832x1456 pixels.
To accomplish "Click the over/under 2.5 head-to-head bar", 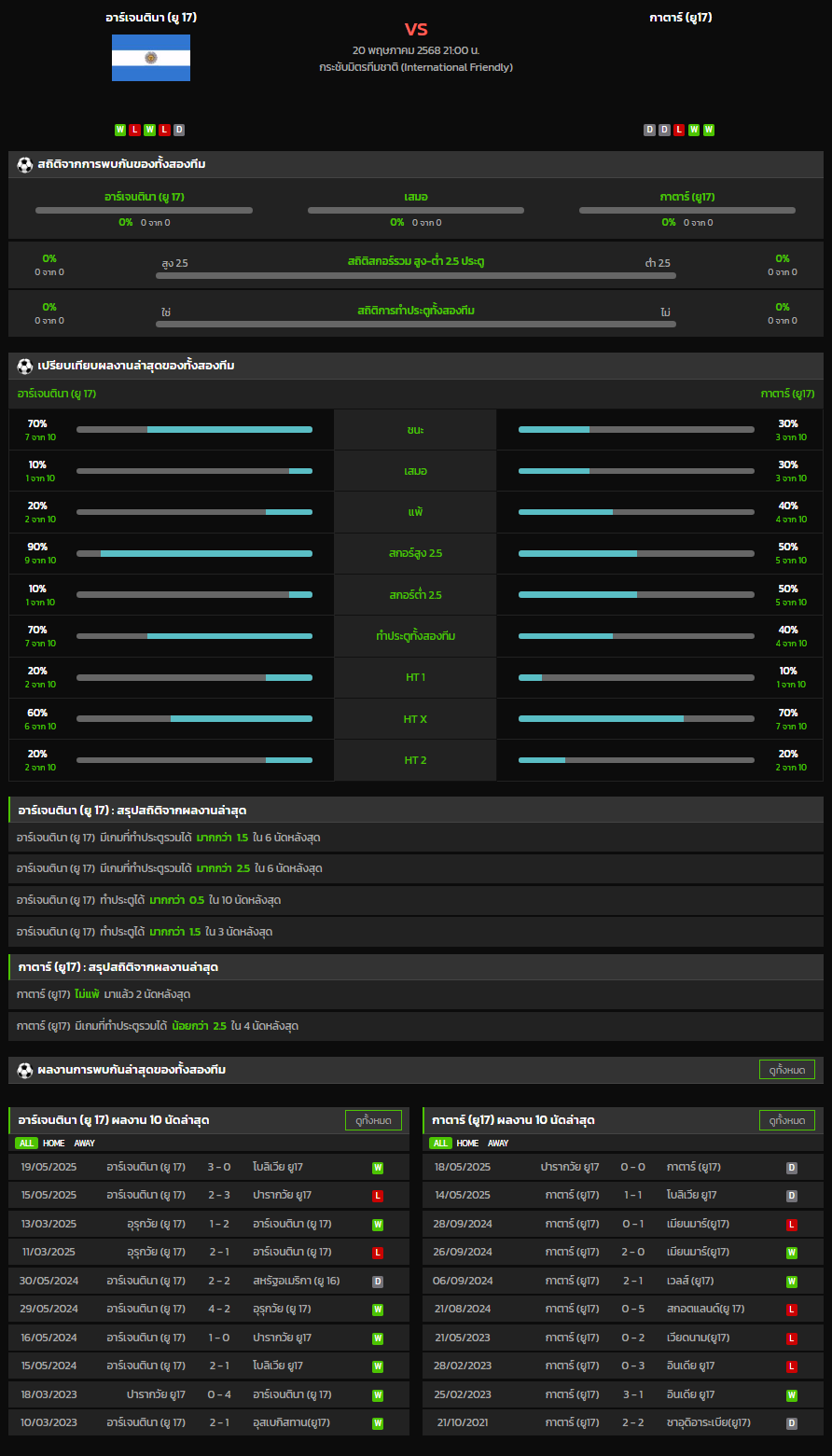I will coord(416,276).
